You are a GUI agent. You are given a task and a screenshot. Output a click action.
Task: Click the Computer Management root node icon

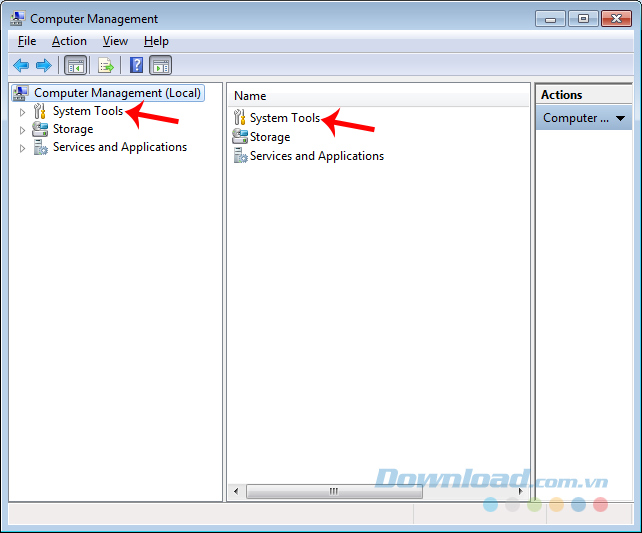[20, 93]
